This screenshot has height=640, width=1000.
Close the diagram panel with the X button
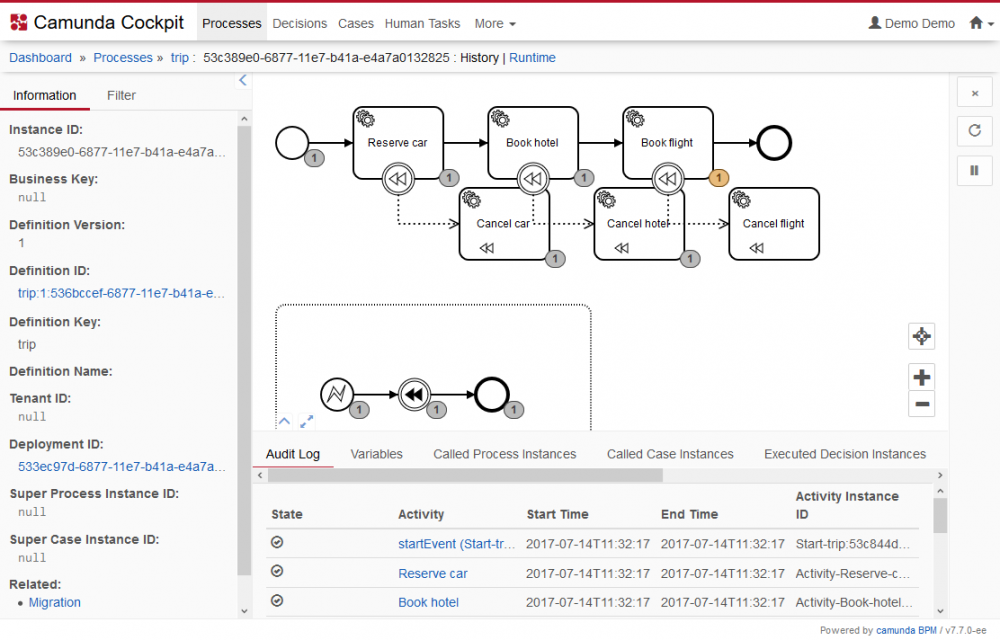point(974,91)
